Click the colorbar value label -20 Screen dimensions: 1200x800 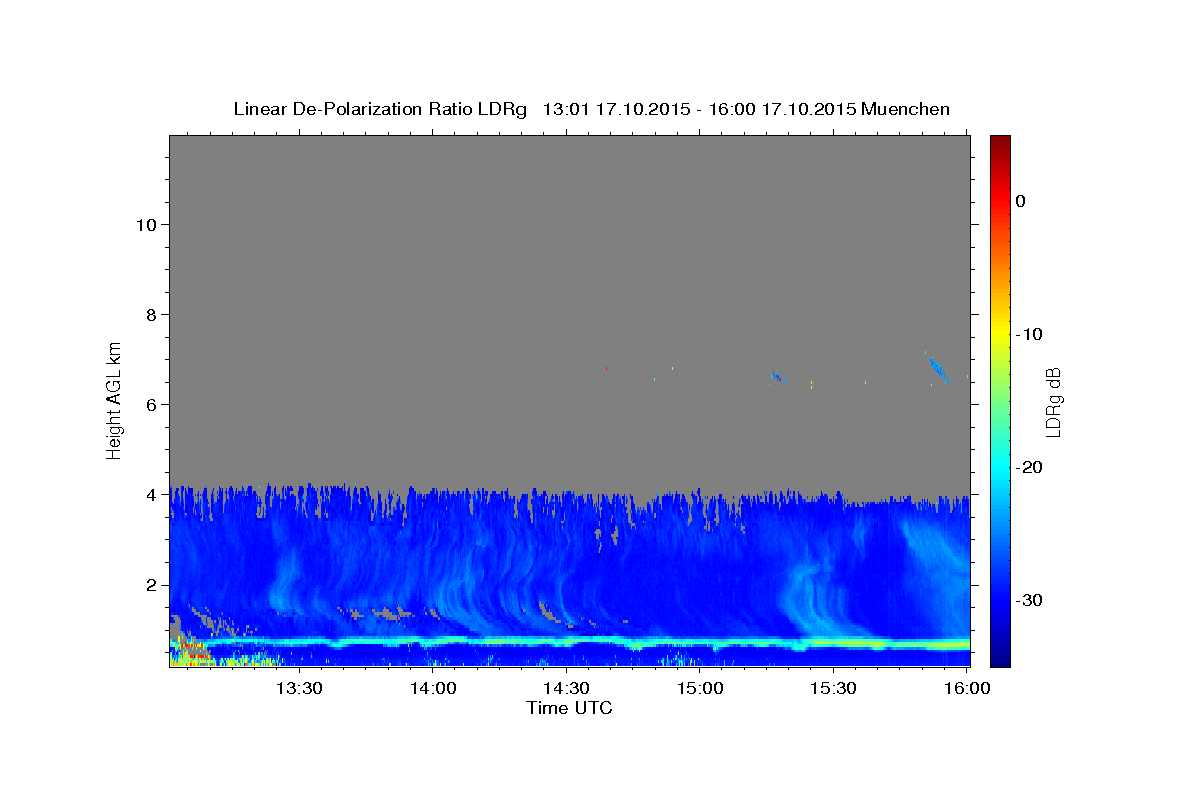tap(1029, 467)
